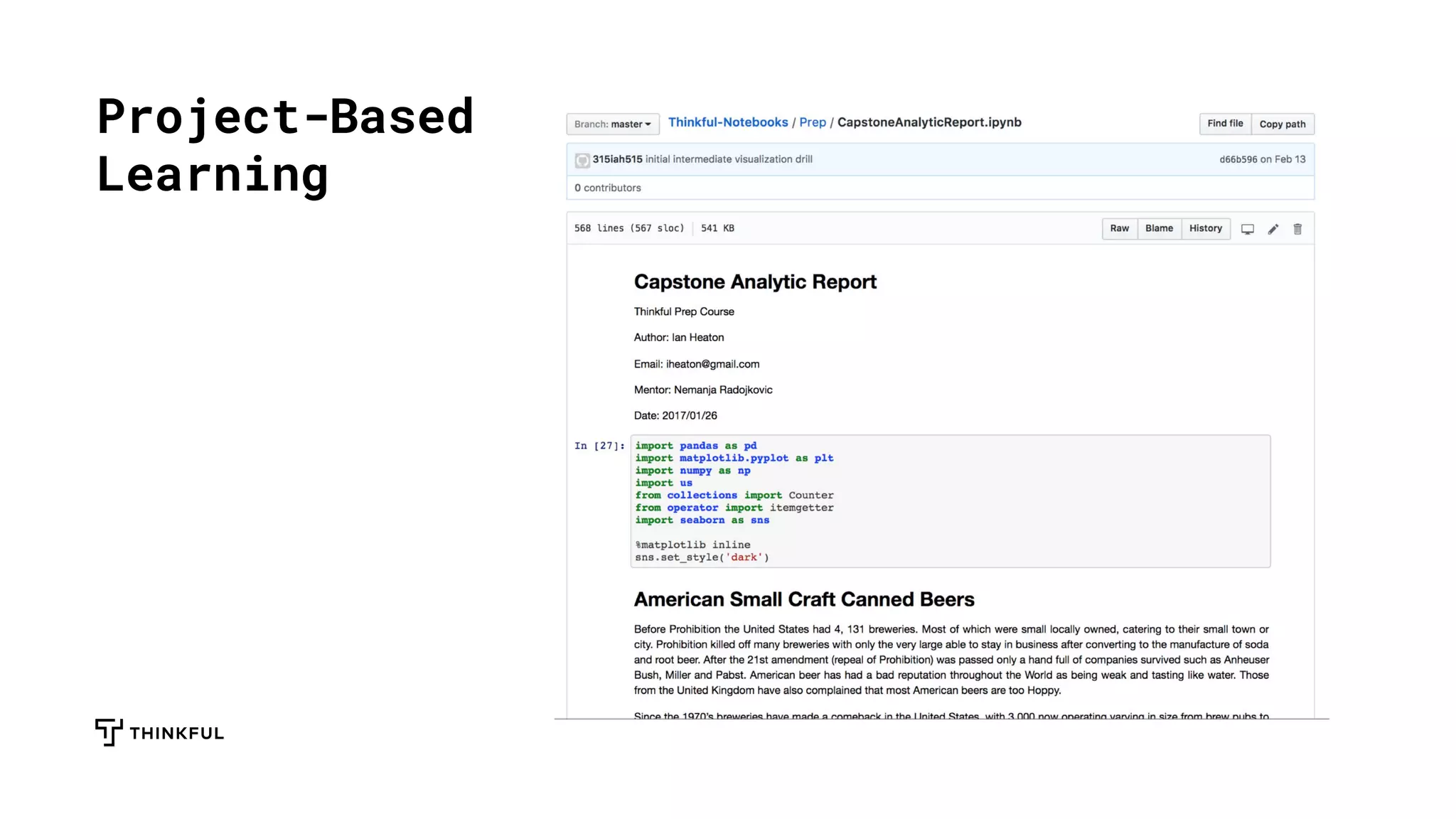Click the American Small Craft Canned Beers heading
This screenshot has height=819, width=1456.
[803, 599]
